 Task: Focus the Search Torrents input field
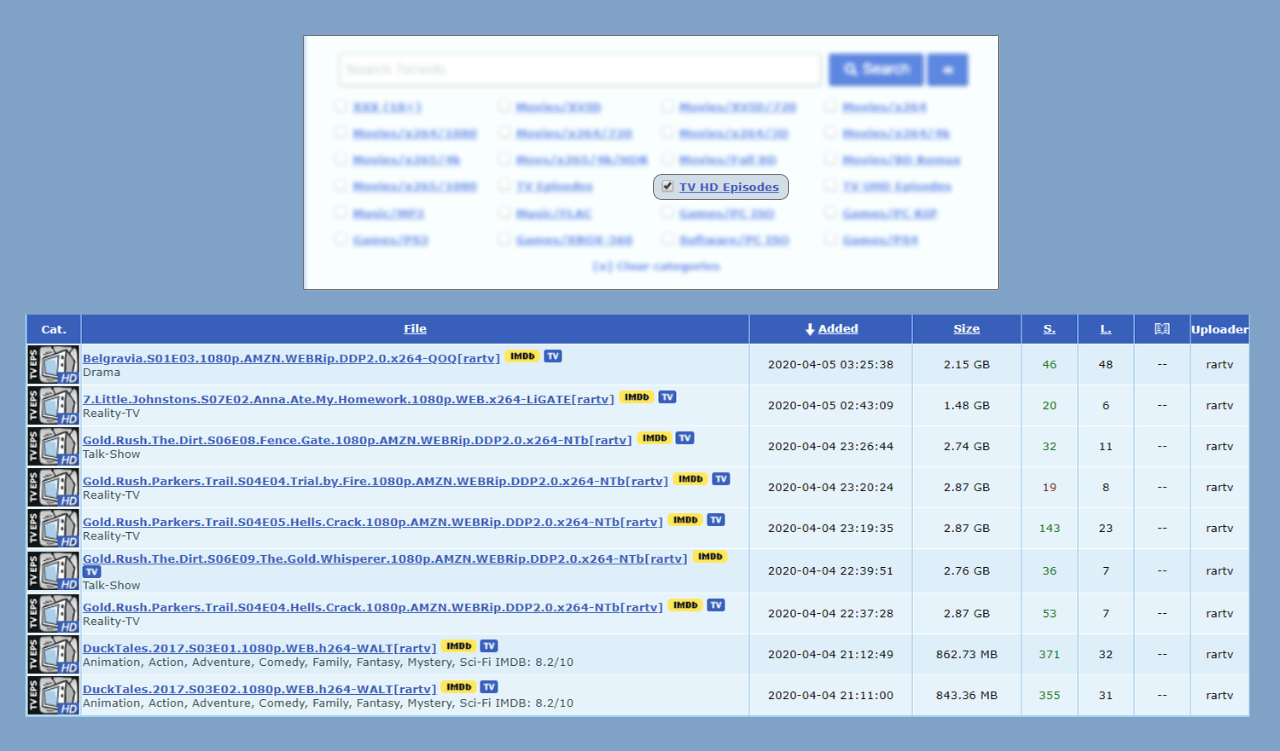[580, 70]
